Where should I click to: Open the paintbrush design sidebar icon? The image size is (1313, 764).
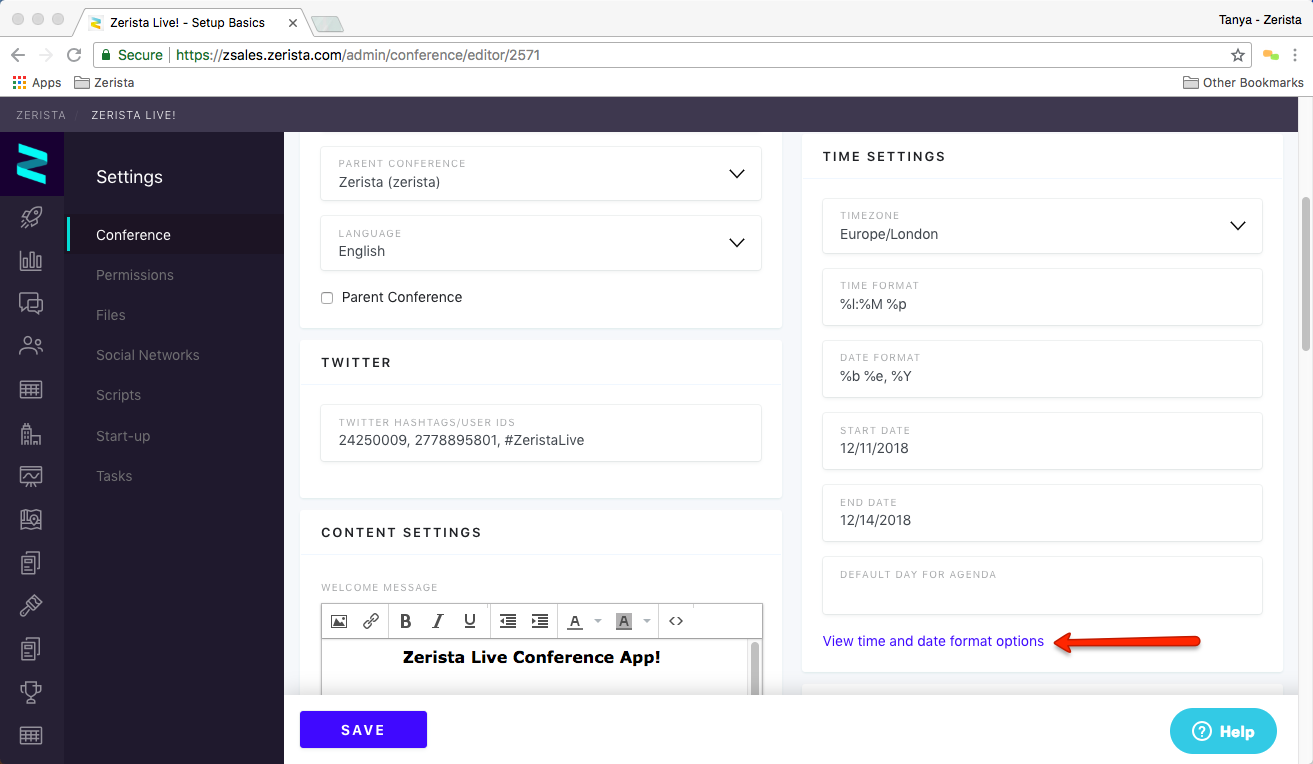coord(31,605)
